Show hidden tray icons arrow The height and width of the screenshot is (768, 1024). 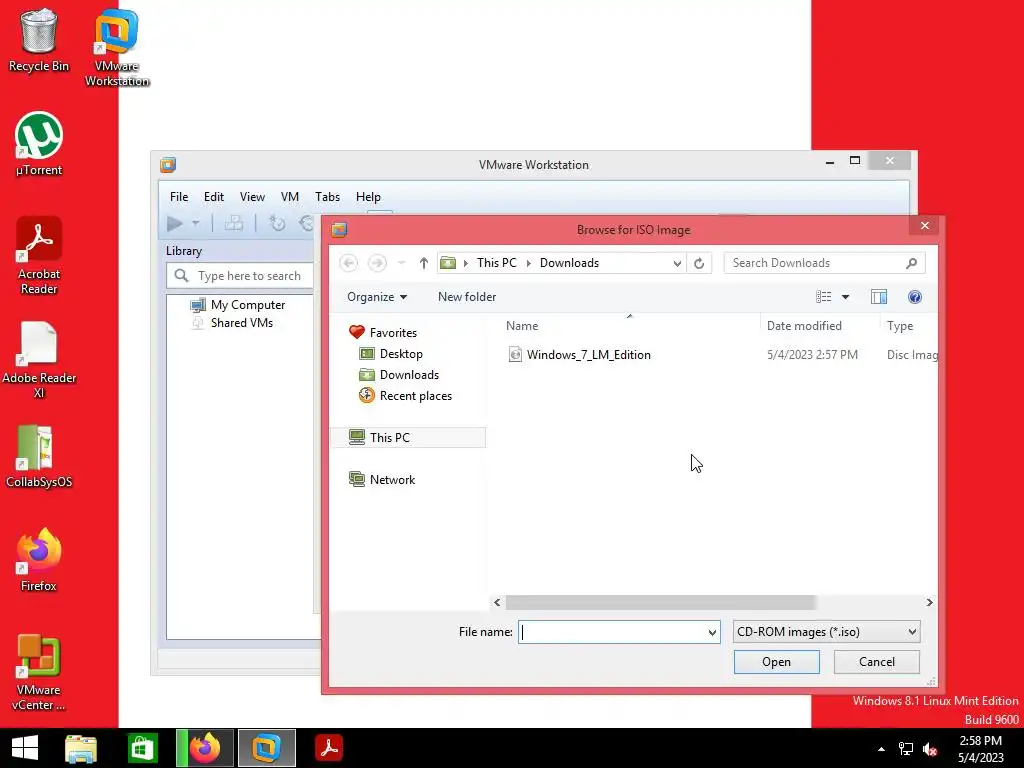pyautogui.click(x=881, y=749)
